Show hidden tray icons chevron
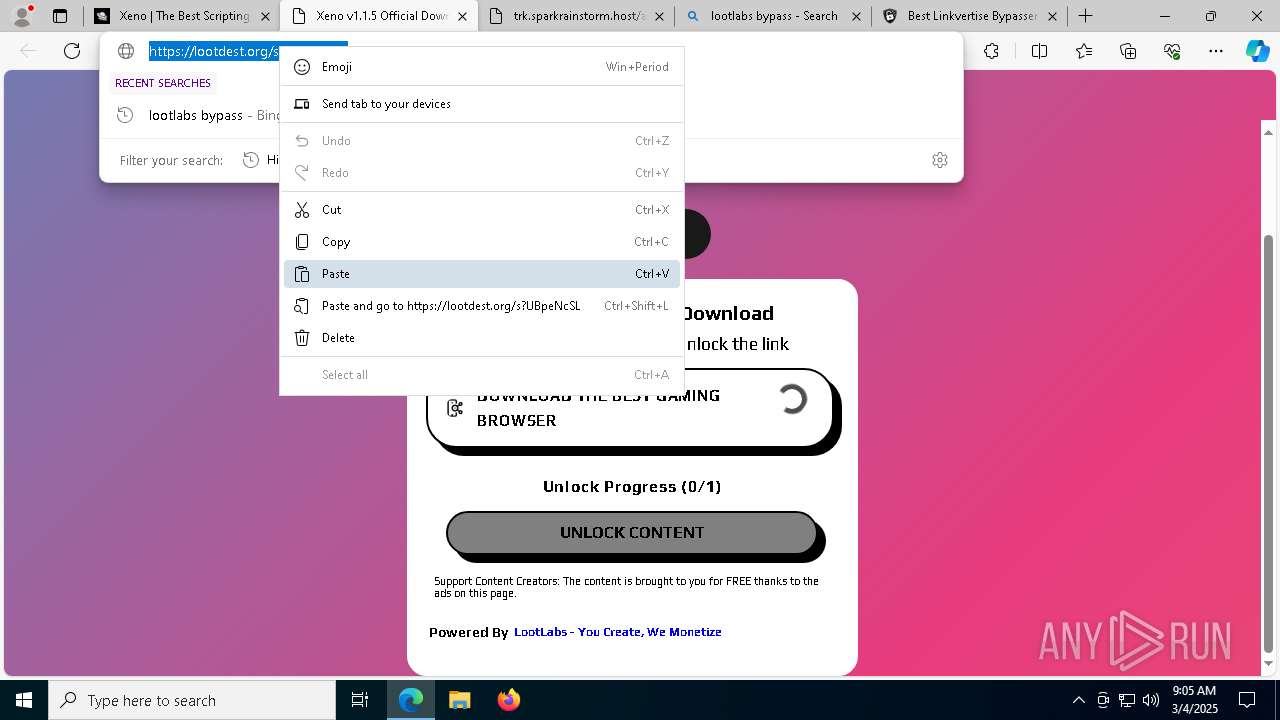The image size is (1280, 720). pyautogui.click(x=1078, y=700)
